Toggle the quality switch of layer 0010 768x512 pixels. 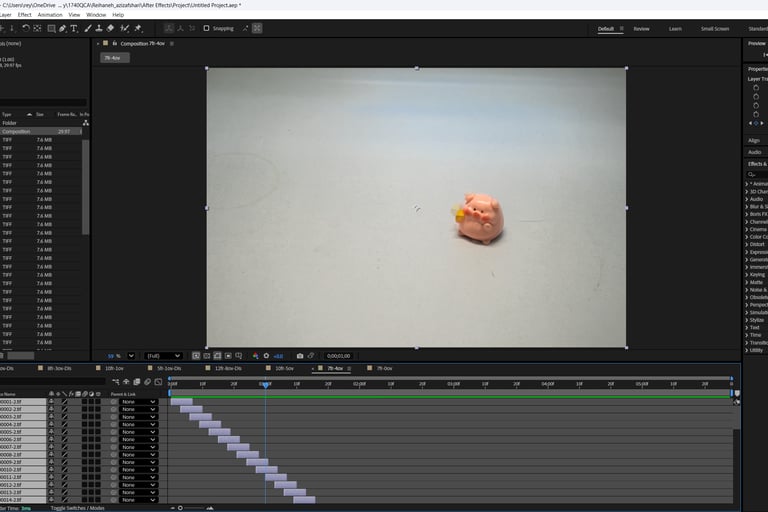pyautogui.click(x=64, y=470)
